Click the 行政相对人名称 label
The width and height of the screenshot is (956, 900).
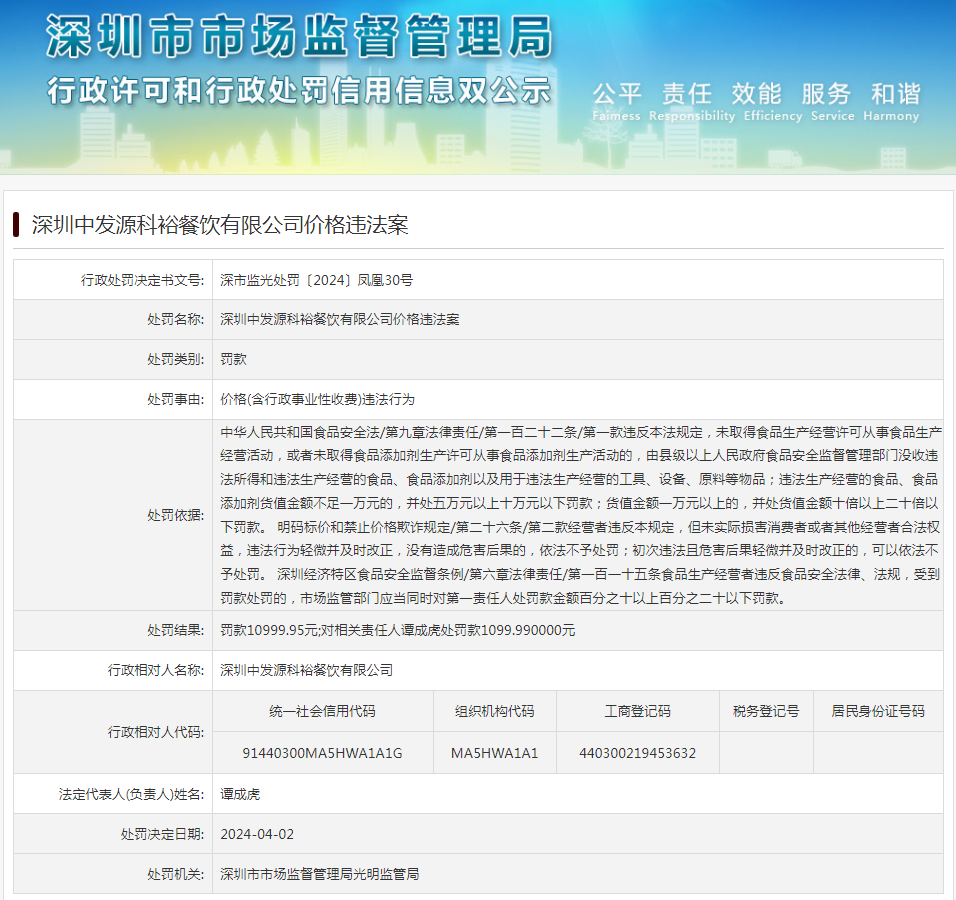click(x=156, y=670)
